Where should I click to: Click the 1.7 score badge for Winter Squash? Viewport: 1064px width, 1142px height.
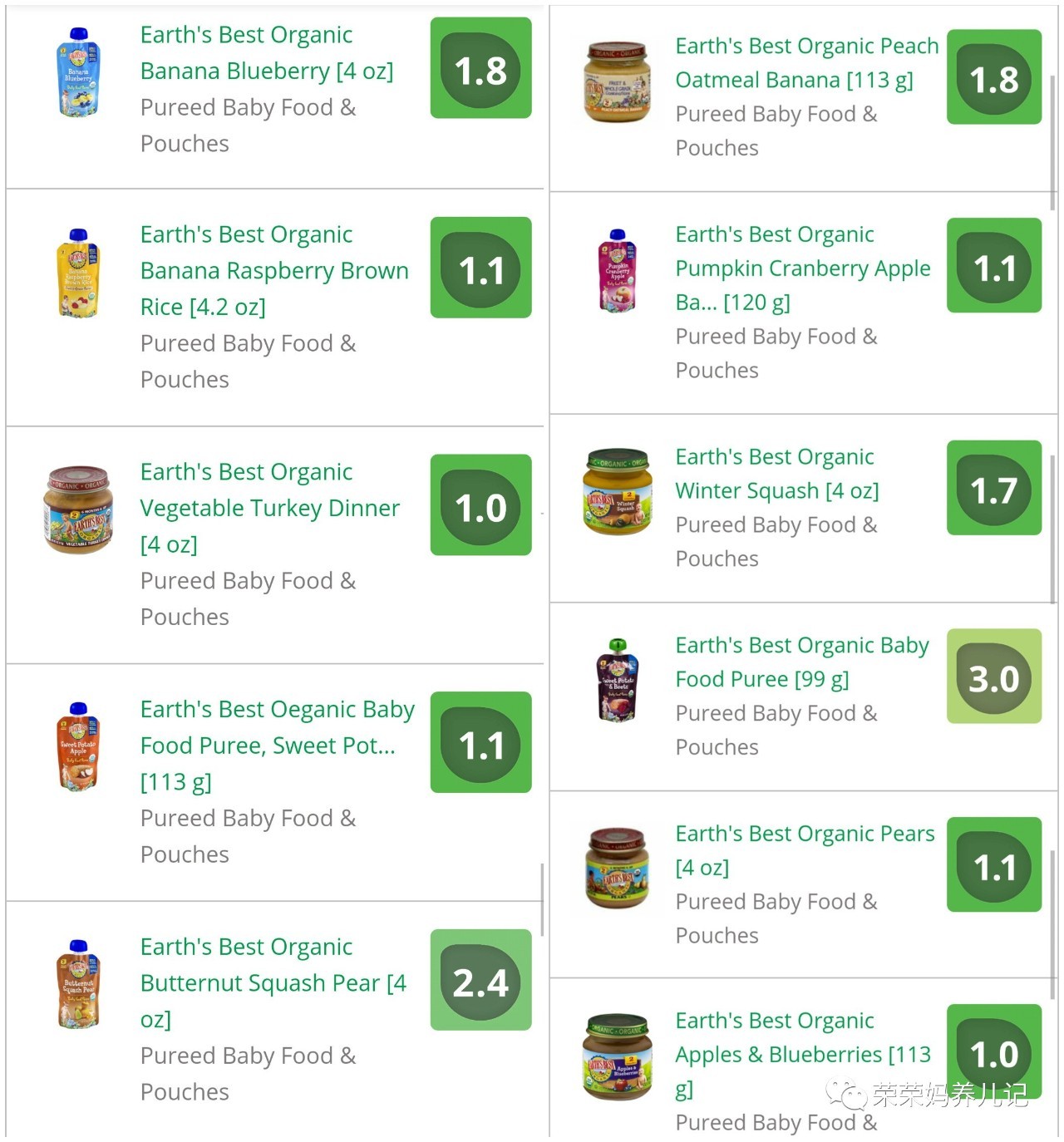(993, 488)
